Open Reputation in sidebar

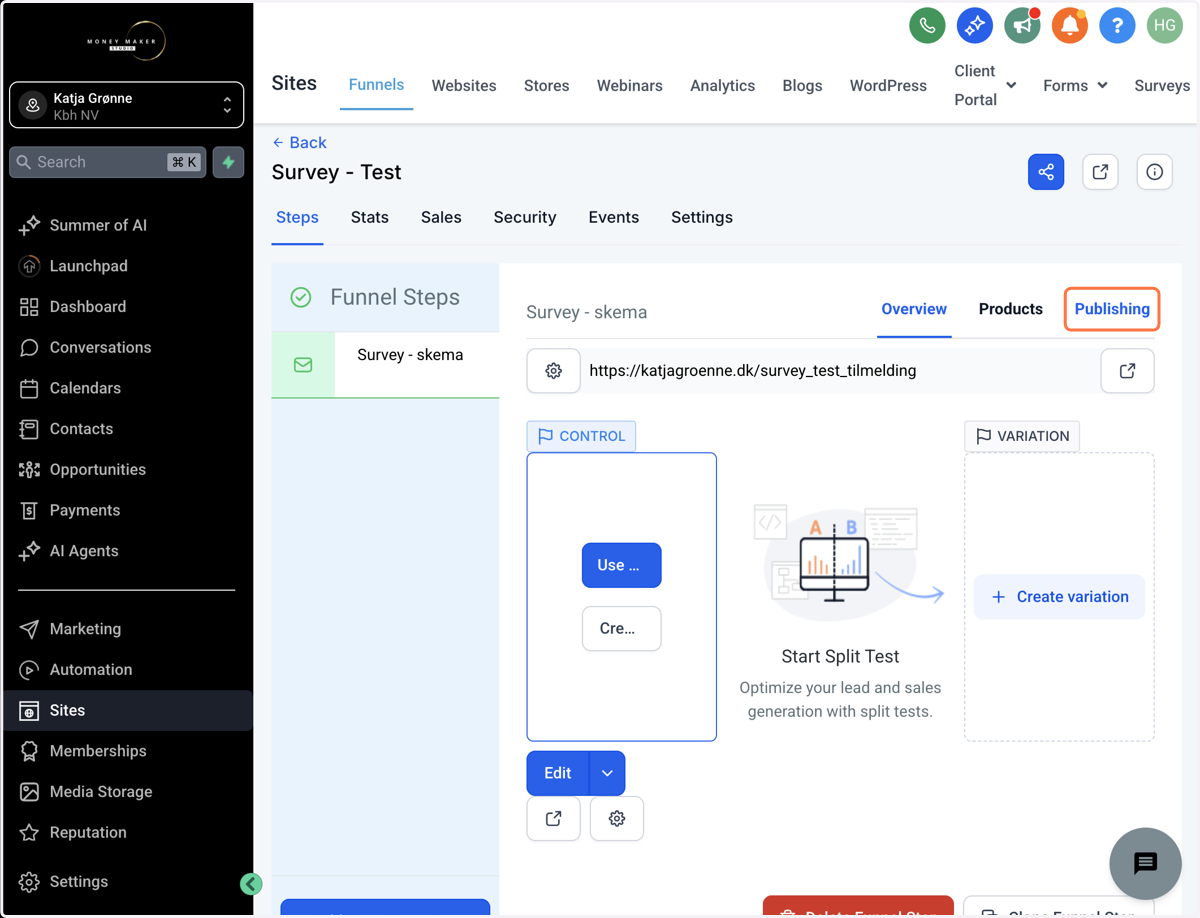click(88, 832)
